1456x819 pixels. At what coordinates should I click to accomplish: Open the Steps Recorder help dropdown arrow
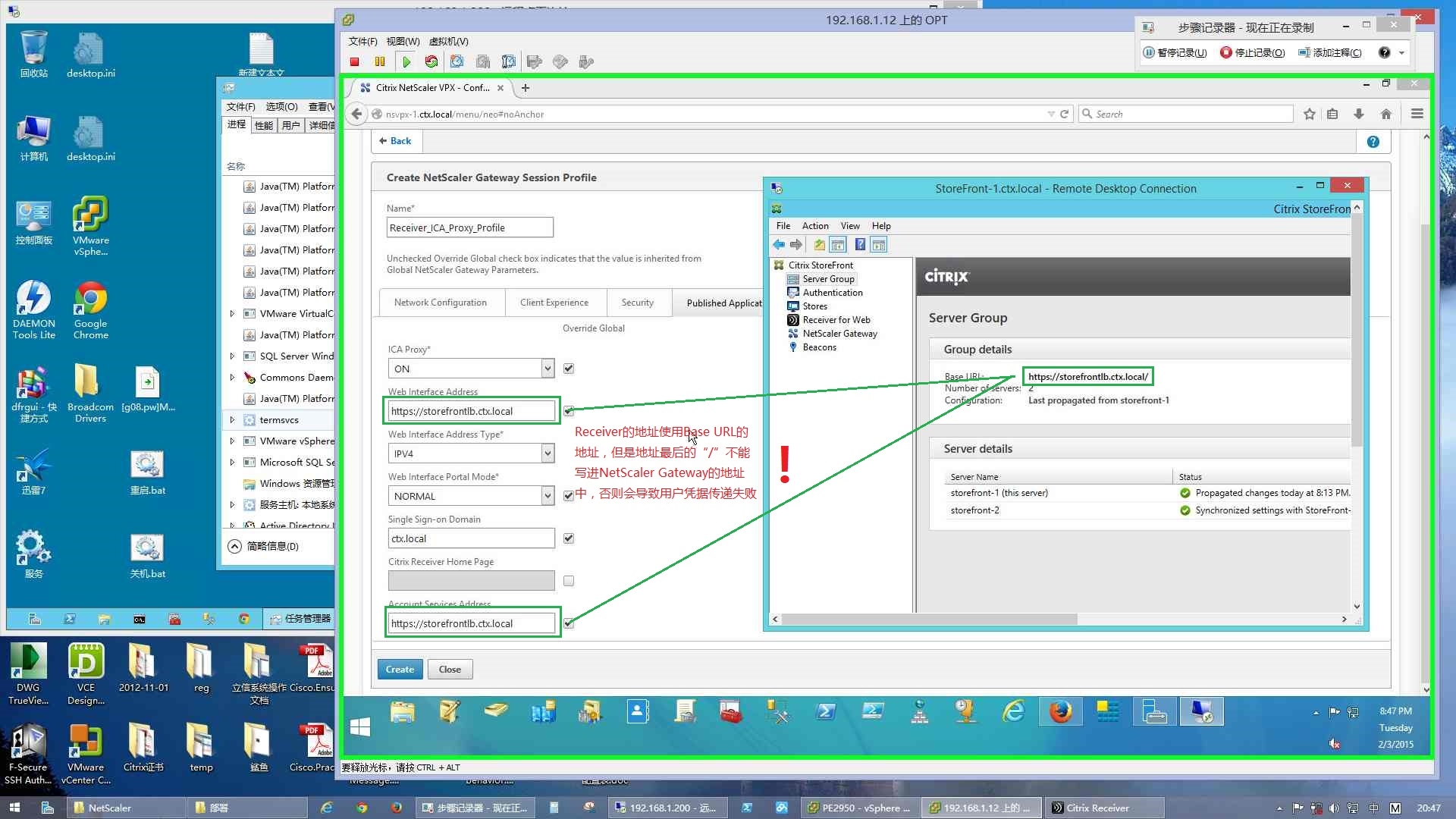point(1401,52)
